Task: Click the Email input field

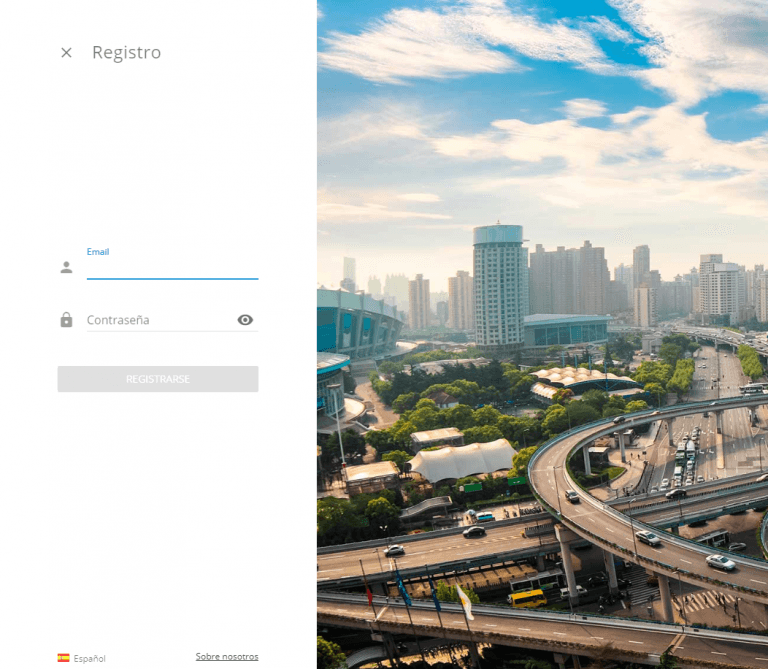Action: tap(172, 268)
